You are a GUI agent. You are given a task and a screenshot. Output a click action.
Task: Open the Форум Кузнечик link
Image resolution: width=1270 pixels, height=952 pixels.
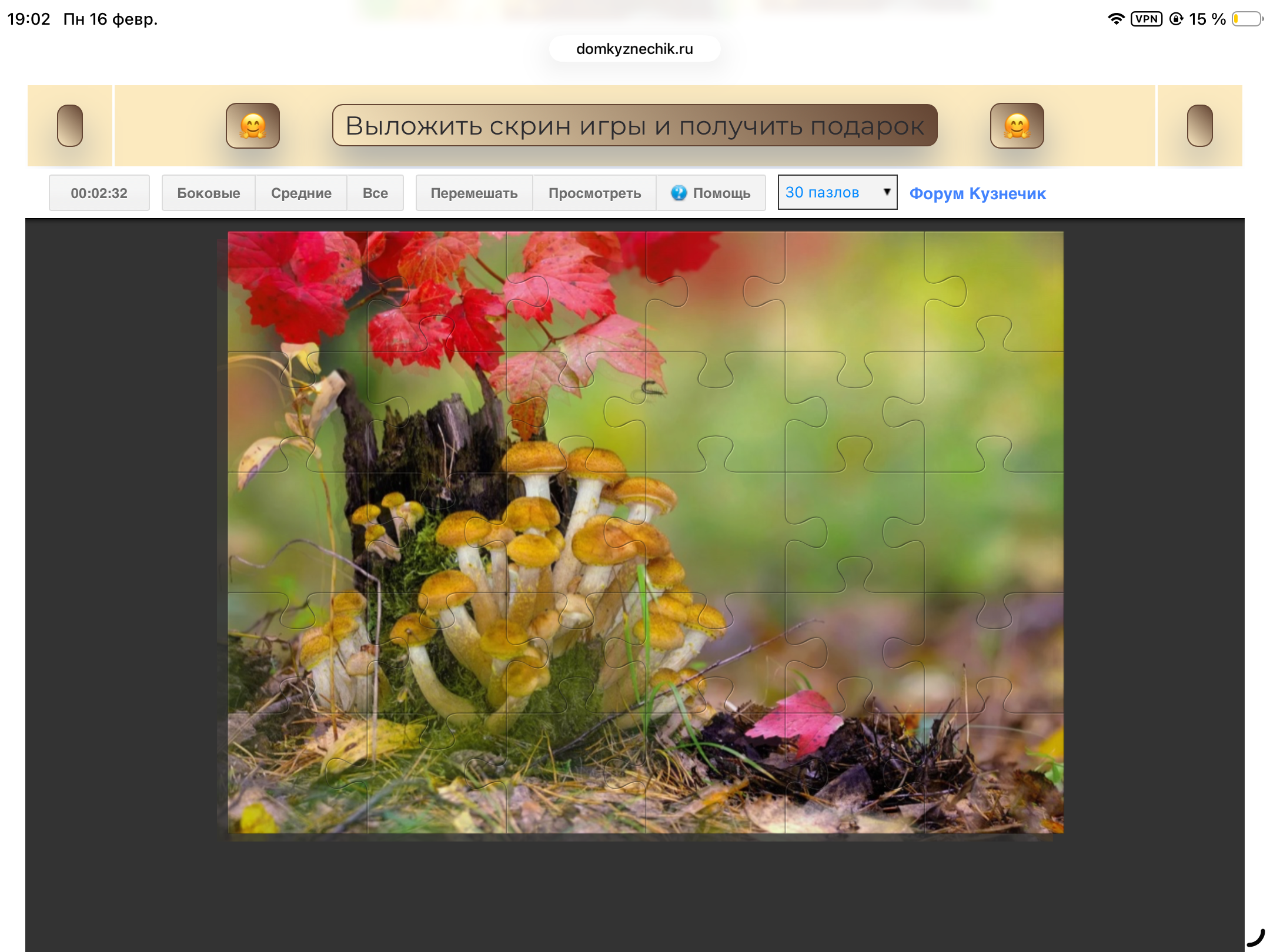(x=977, y=193)
